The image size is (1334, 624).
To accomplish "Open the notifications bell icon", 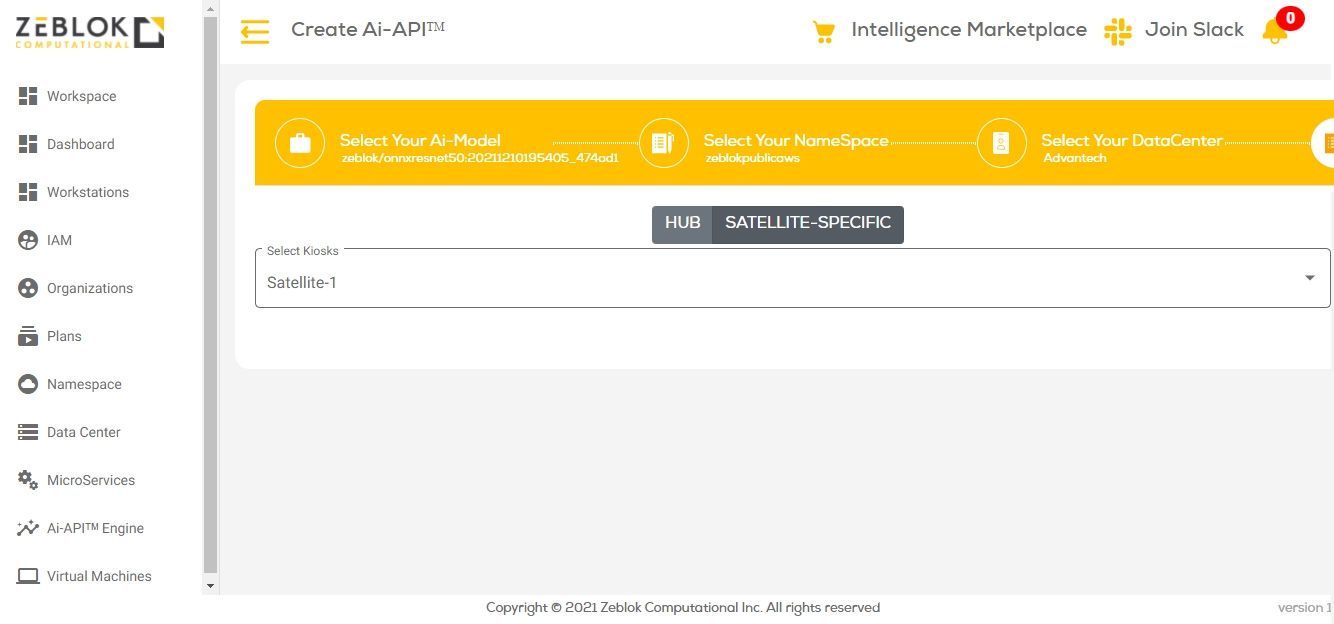I will 1275,31.
